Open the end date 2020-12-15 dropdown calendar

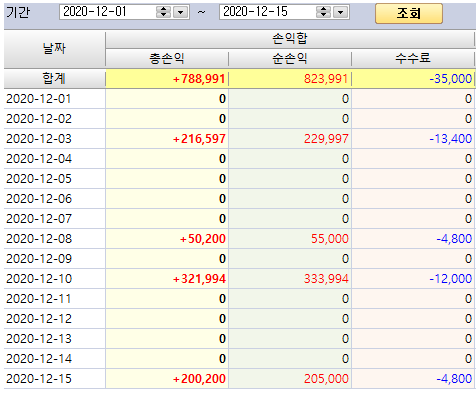(340, 12)
